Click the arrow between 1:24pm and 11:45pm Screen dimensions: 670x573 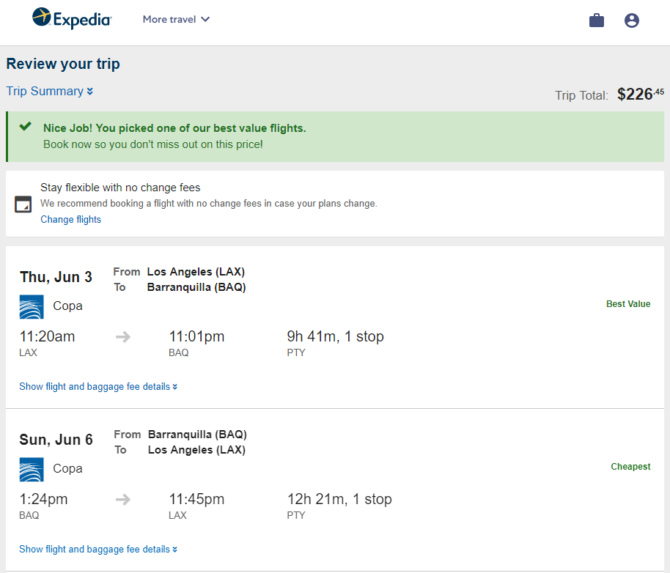tap(123, 500)
